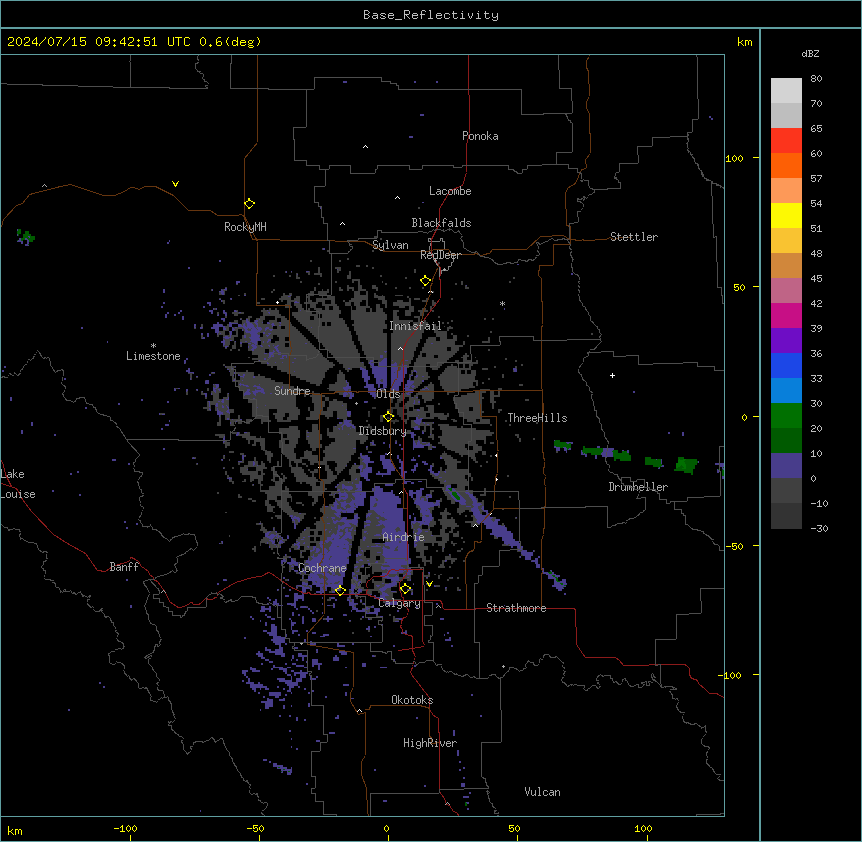Click the Vulcan label
This screenshot has height=842, width=862.
coord(542,792)
